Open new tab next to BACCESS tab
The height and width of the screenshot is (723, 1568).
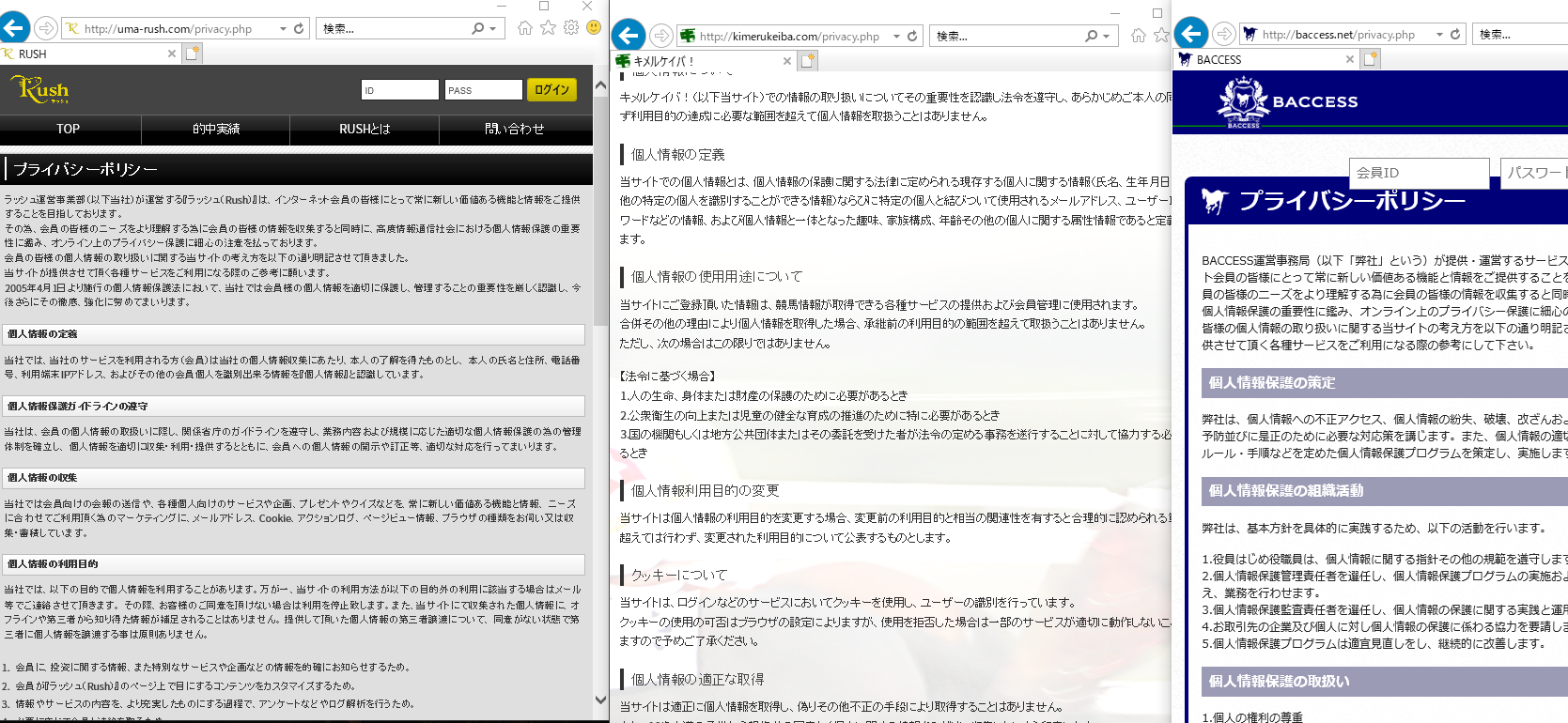tap(1371, 59)
